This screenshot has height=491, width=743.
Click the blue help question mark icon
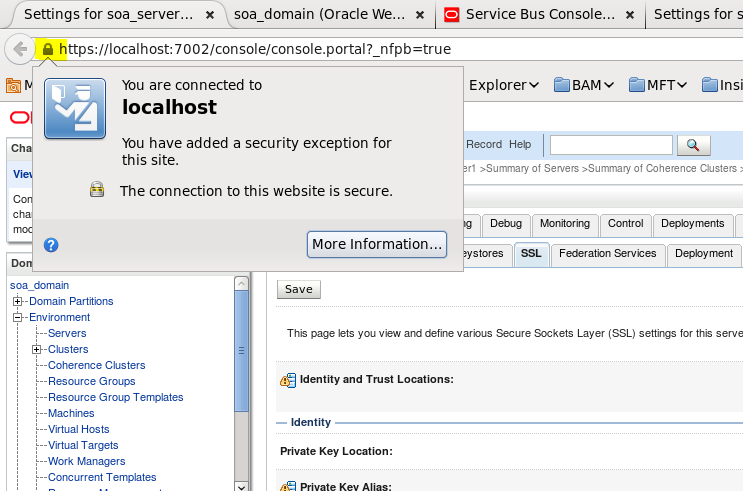[51, 245]
